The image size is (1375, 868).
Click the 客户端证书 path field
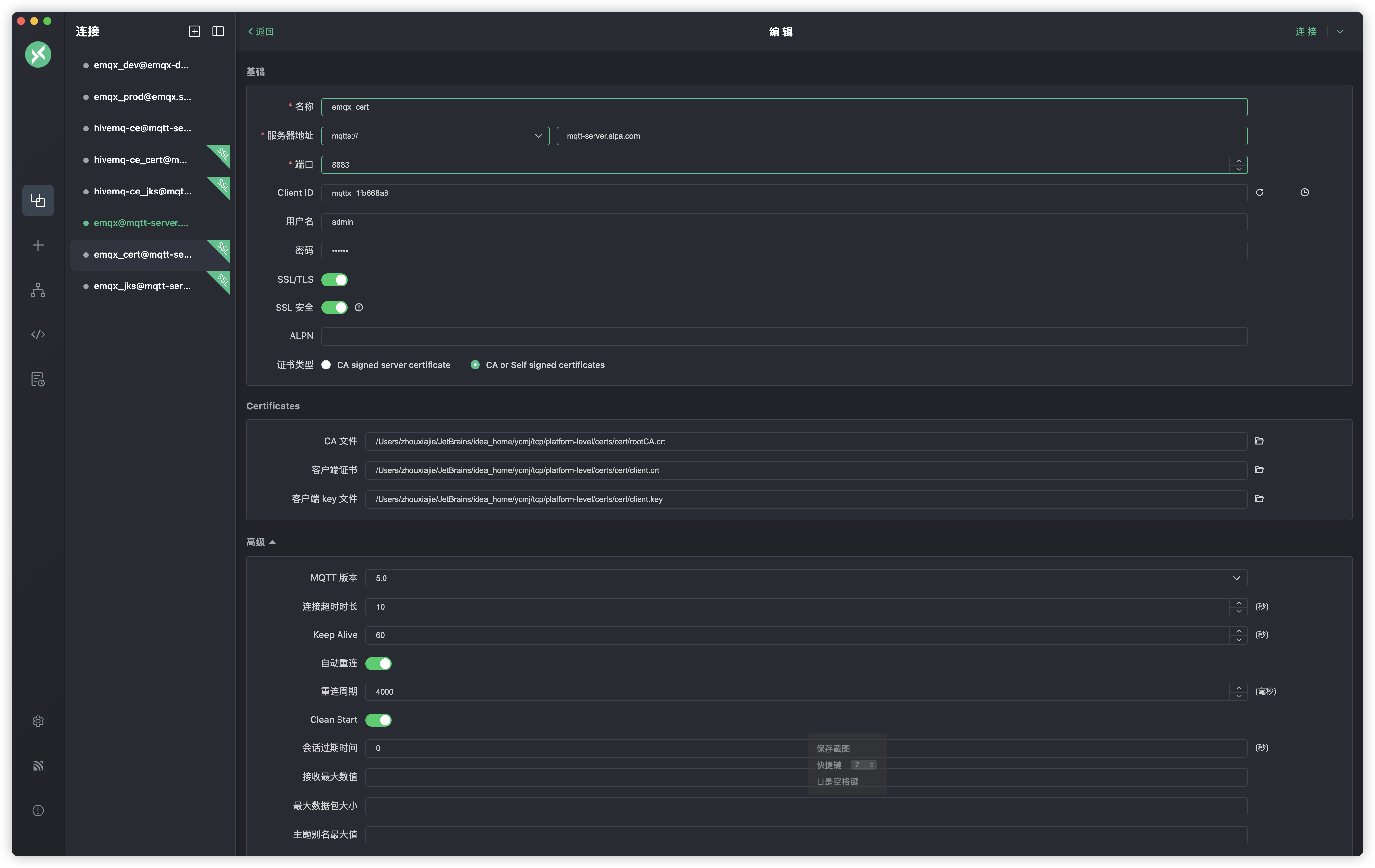[806, 470]
